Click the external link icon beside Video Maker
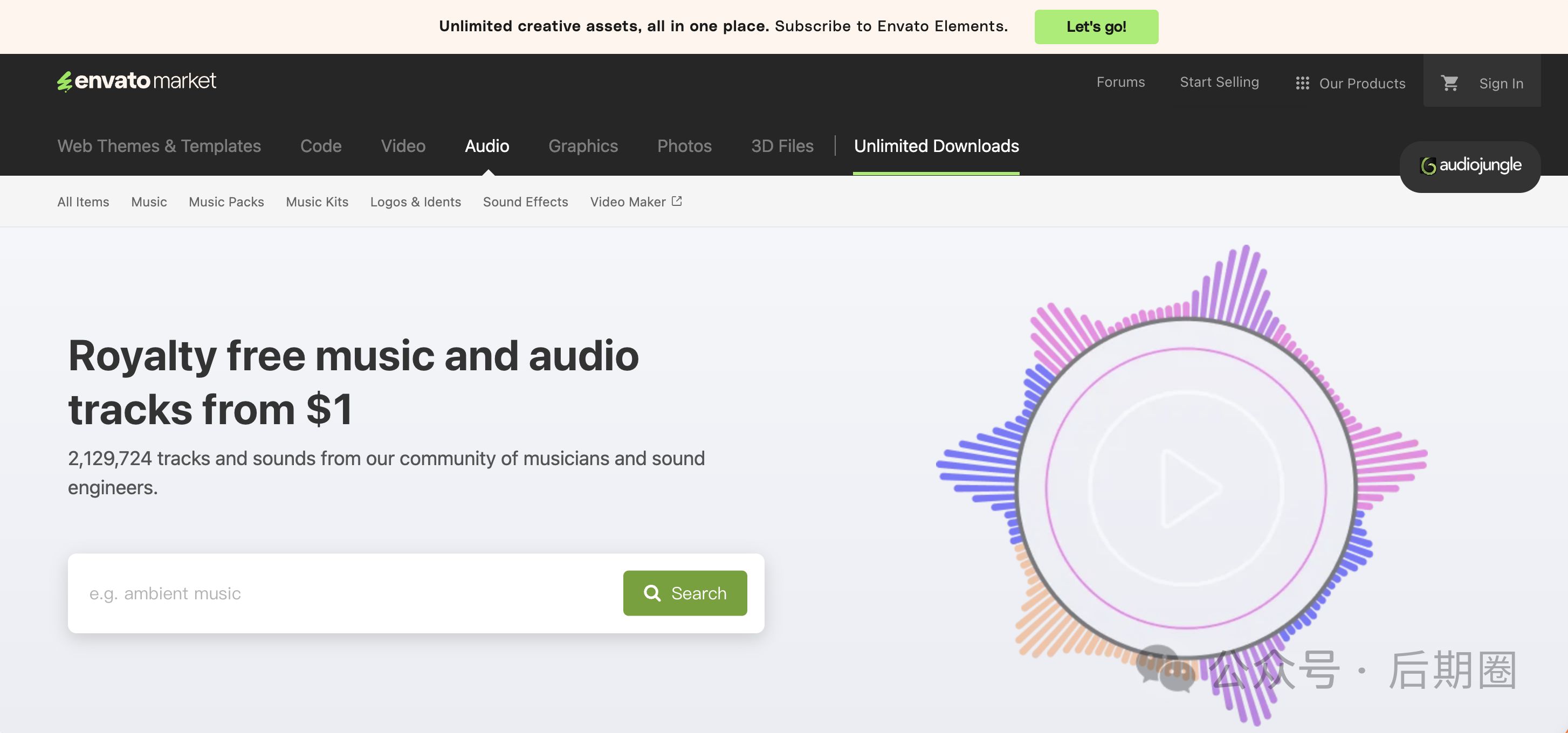Image resolution: width=1568 pixels, height=733 pixels. pyautogui.click(x=676, y=202)
